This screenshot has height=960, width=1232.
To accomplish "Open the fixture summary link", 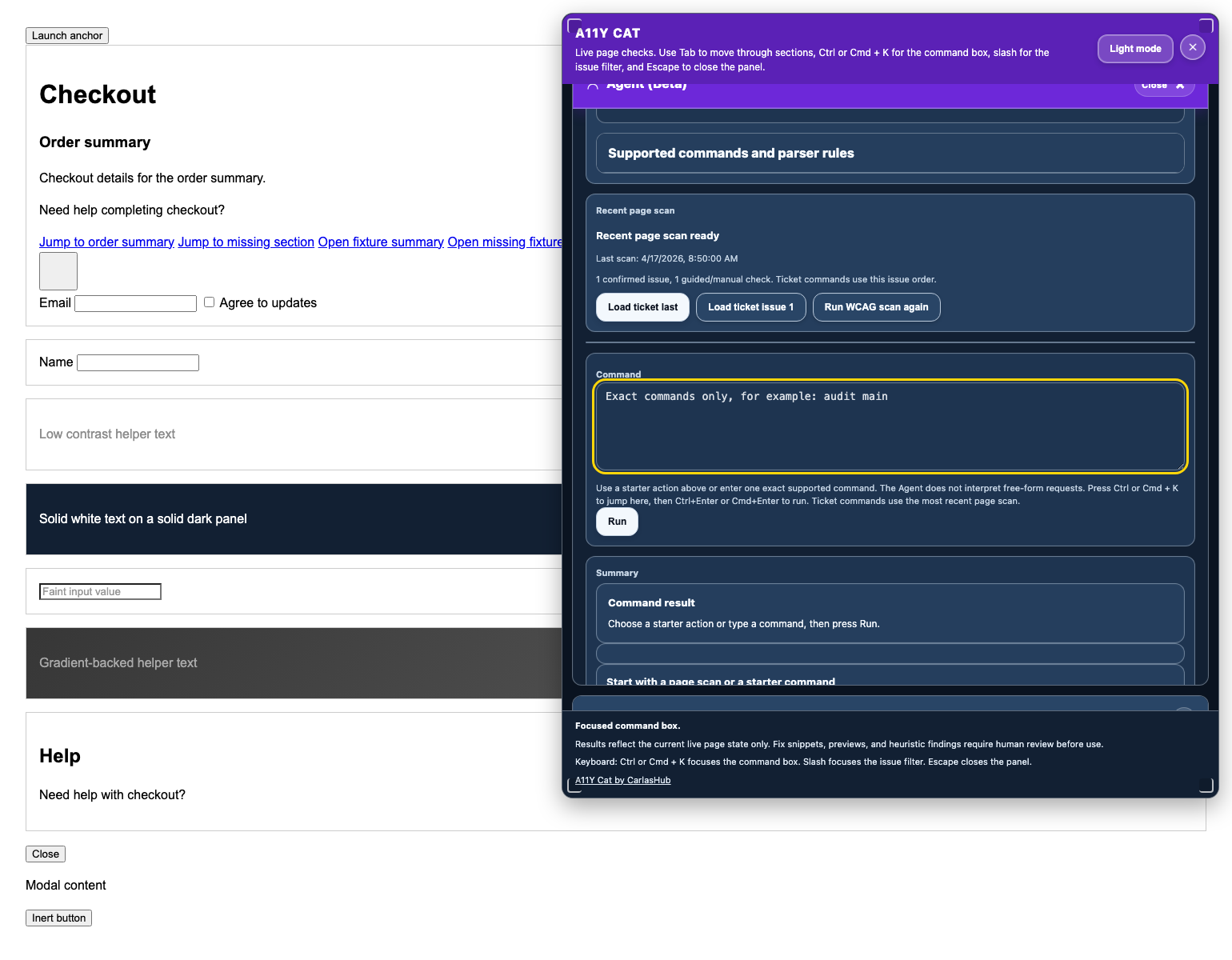I will [381, 242].
